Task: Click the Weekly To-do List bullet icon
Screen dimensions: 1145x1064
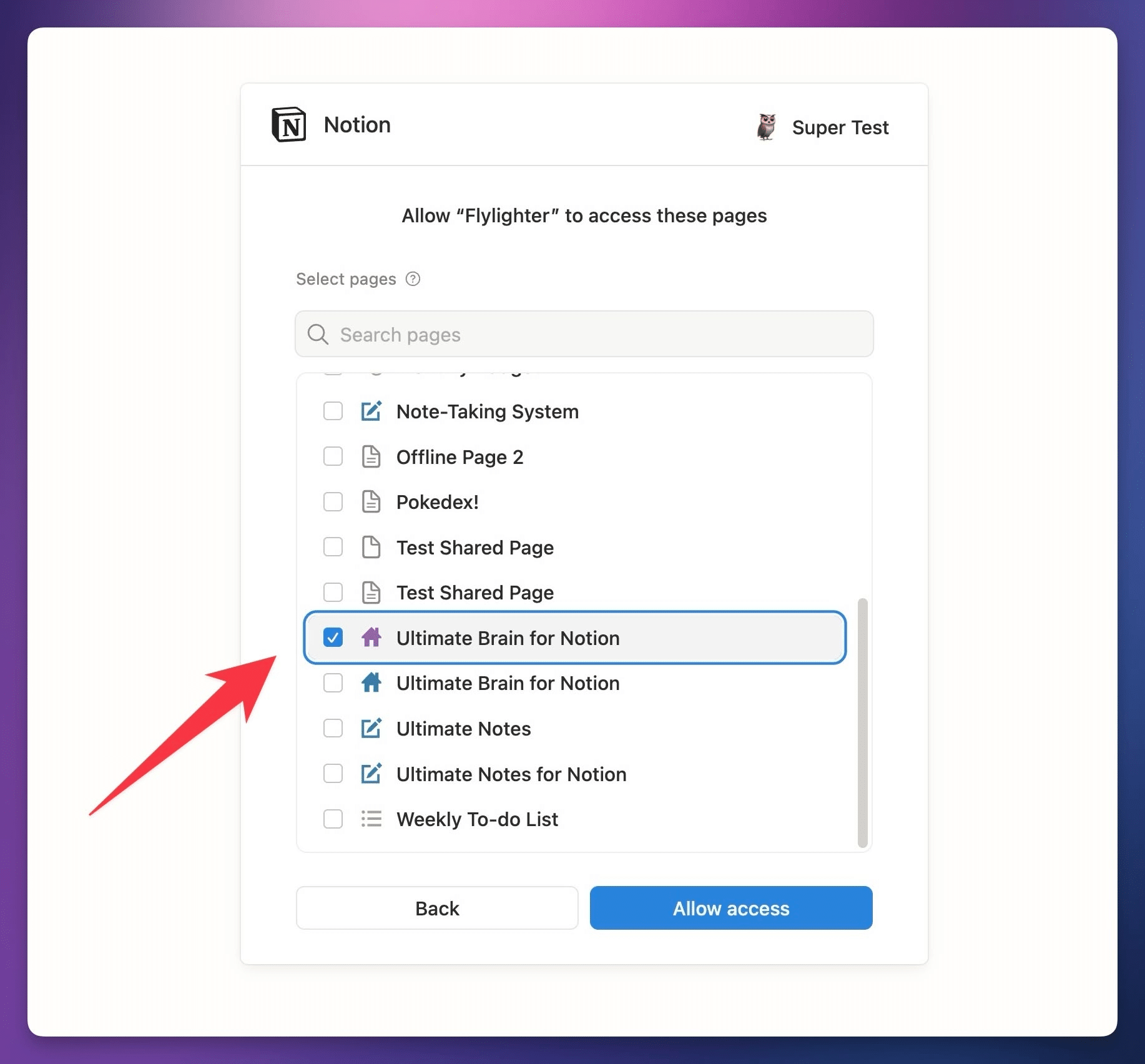Action: (371, 819)
